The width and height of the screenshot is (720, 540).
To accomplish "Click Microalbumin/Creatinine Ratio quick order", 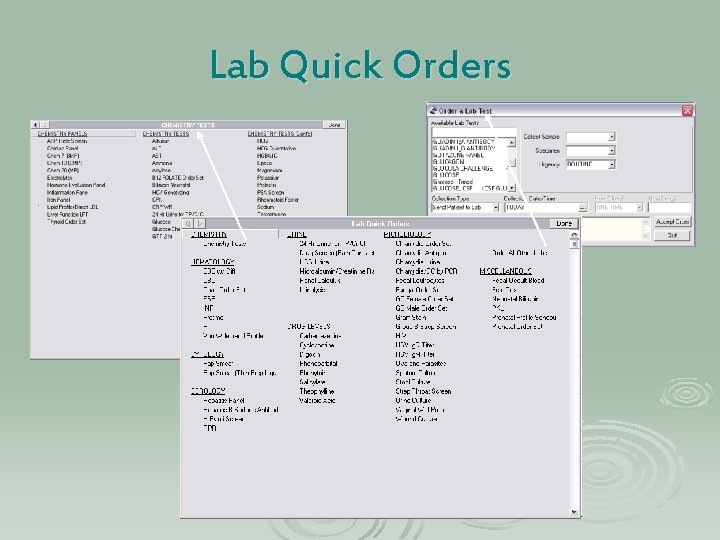I will 337,271.
